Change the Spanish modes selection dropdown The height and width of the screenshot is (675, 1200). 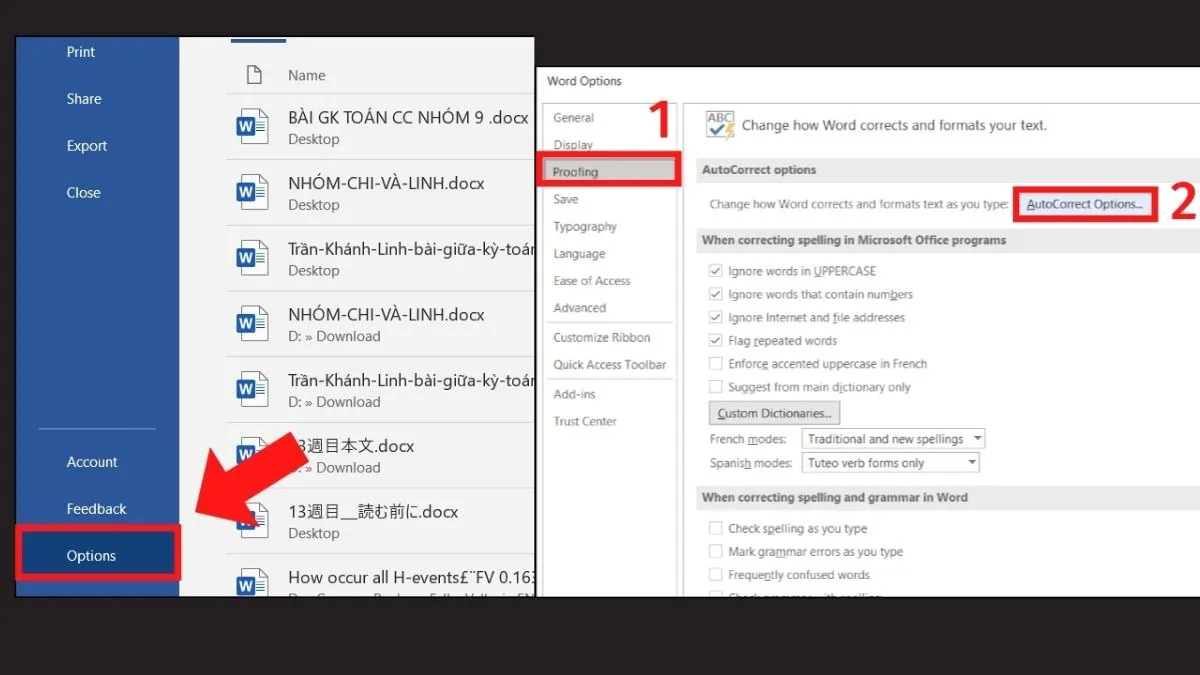point(890,462)
